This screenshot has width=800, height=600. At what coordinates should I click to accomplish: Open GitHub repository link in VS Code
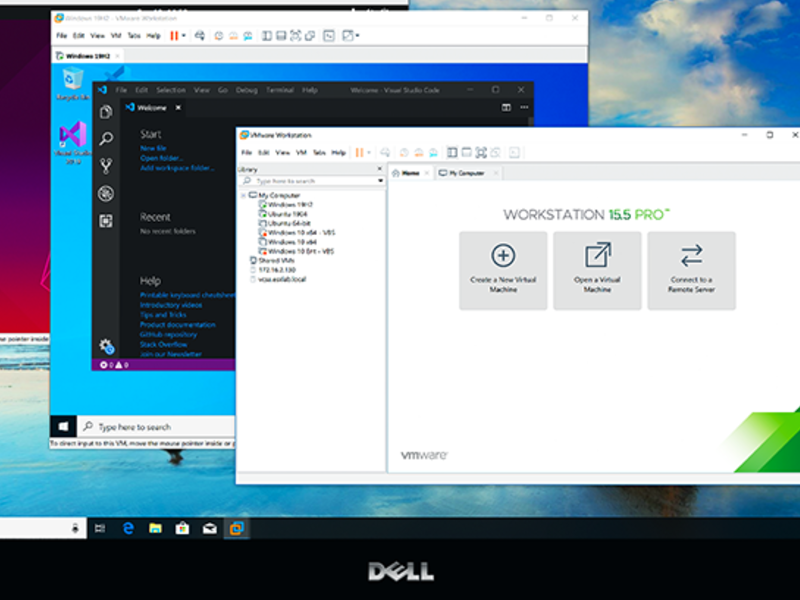click(x=168, y=334)
